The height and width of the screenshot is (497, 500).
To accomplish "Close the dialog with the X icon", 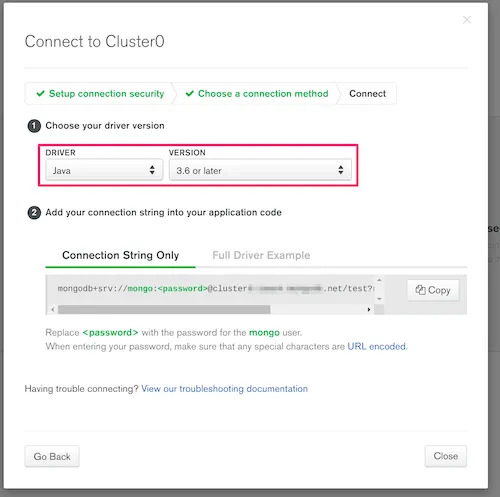I will 467,20.
